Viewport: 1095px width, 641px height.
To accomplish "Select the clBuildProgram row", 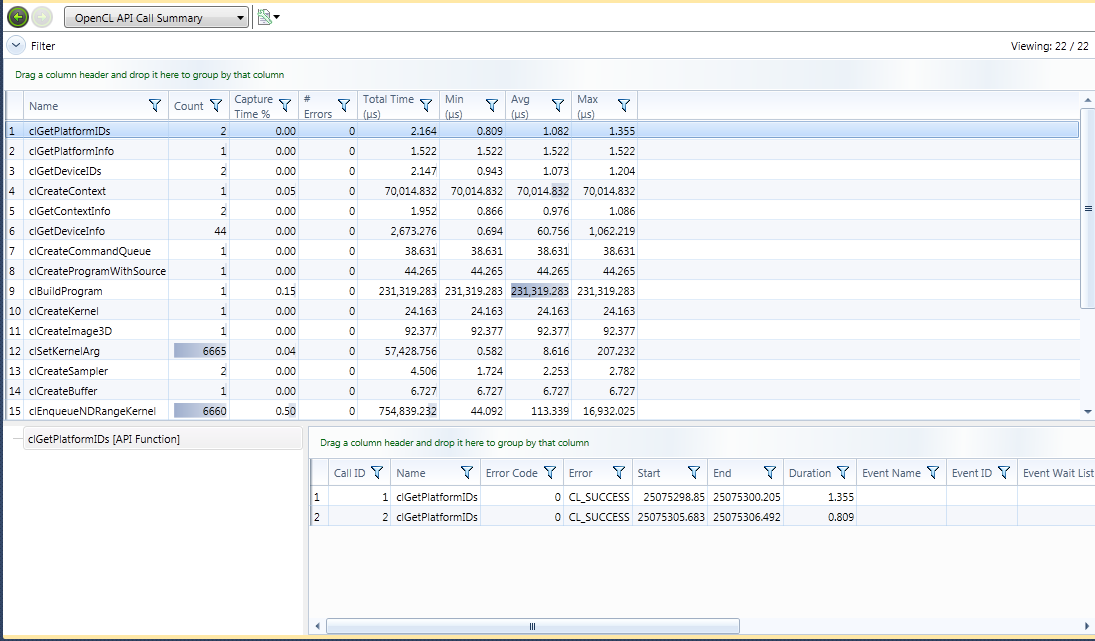I will click(66, 291).
